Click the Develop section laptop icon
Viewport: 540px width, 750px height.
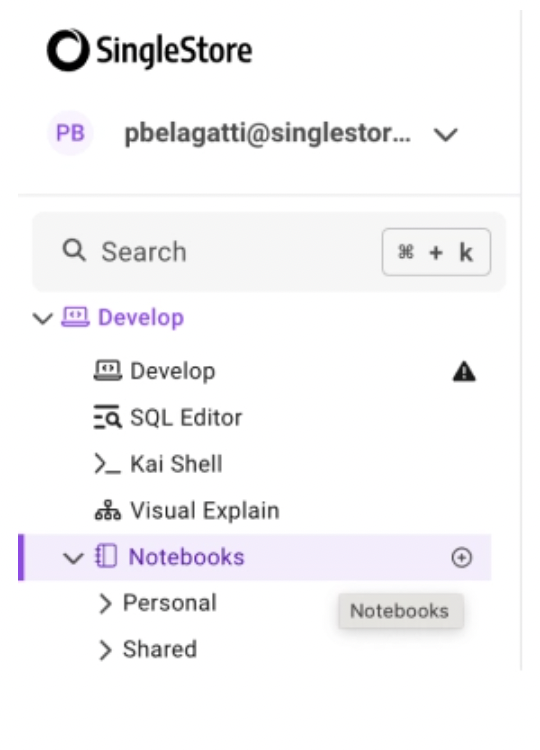(76, 317)
